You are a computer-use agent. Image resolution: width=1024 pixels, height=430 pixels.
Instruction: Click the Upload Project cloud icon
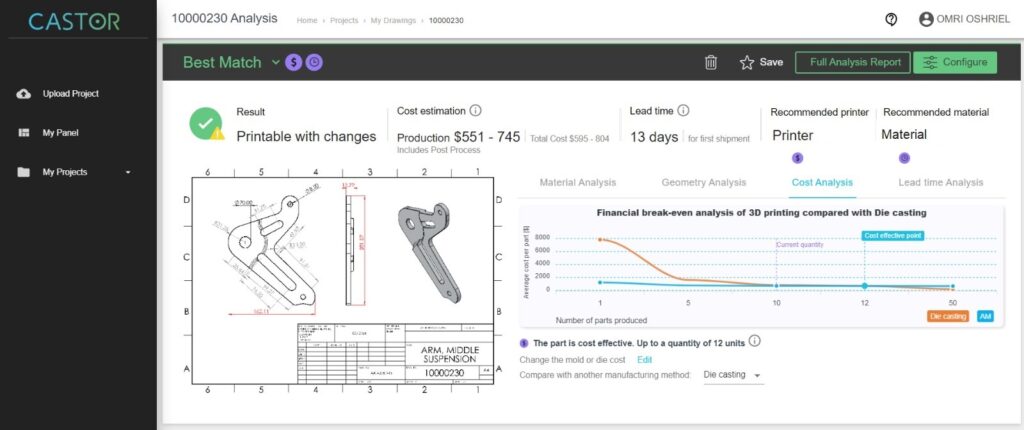tap(24, 94)
